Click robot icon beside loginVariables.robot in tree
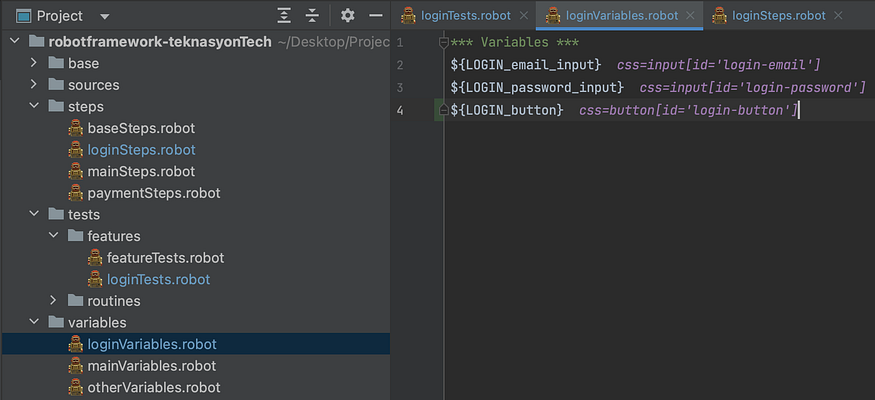This screenshot has height=400, width=875. (75, 344)
